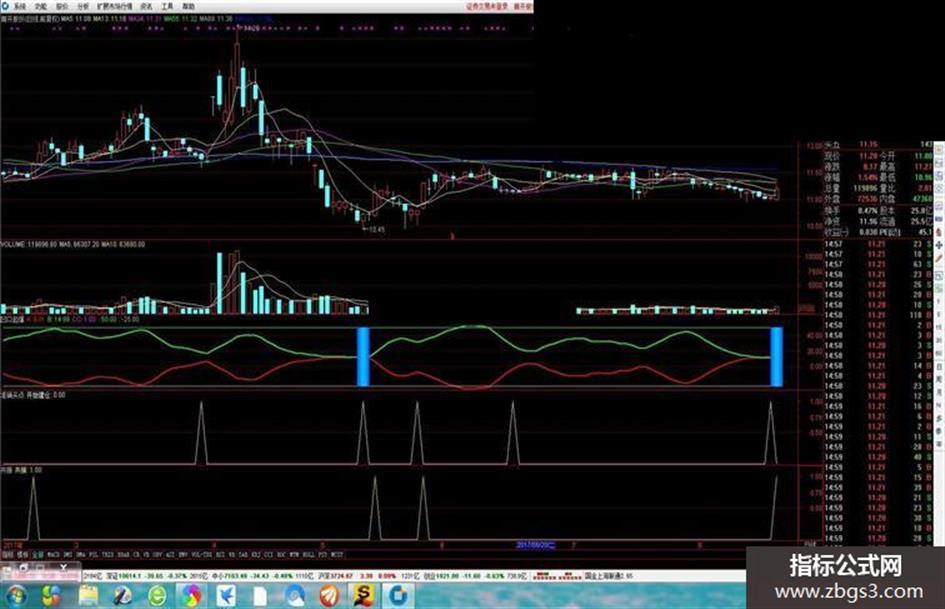This screenshot has height=609, width=945.
Task: Switch indicator to BOLL
Action: 308,554
